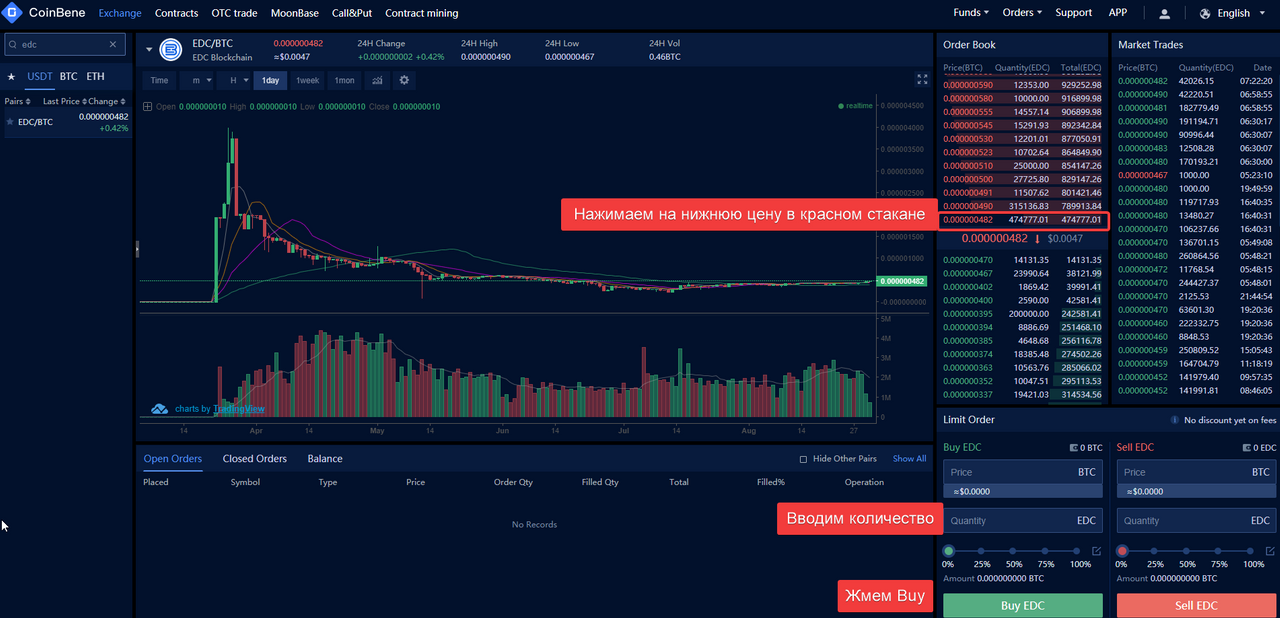Switch to the Open Orders tab
This screenshot has height=618, width=1280.
pos(172,459)
